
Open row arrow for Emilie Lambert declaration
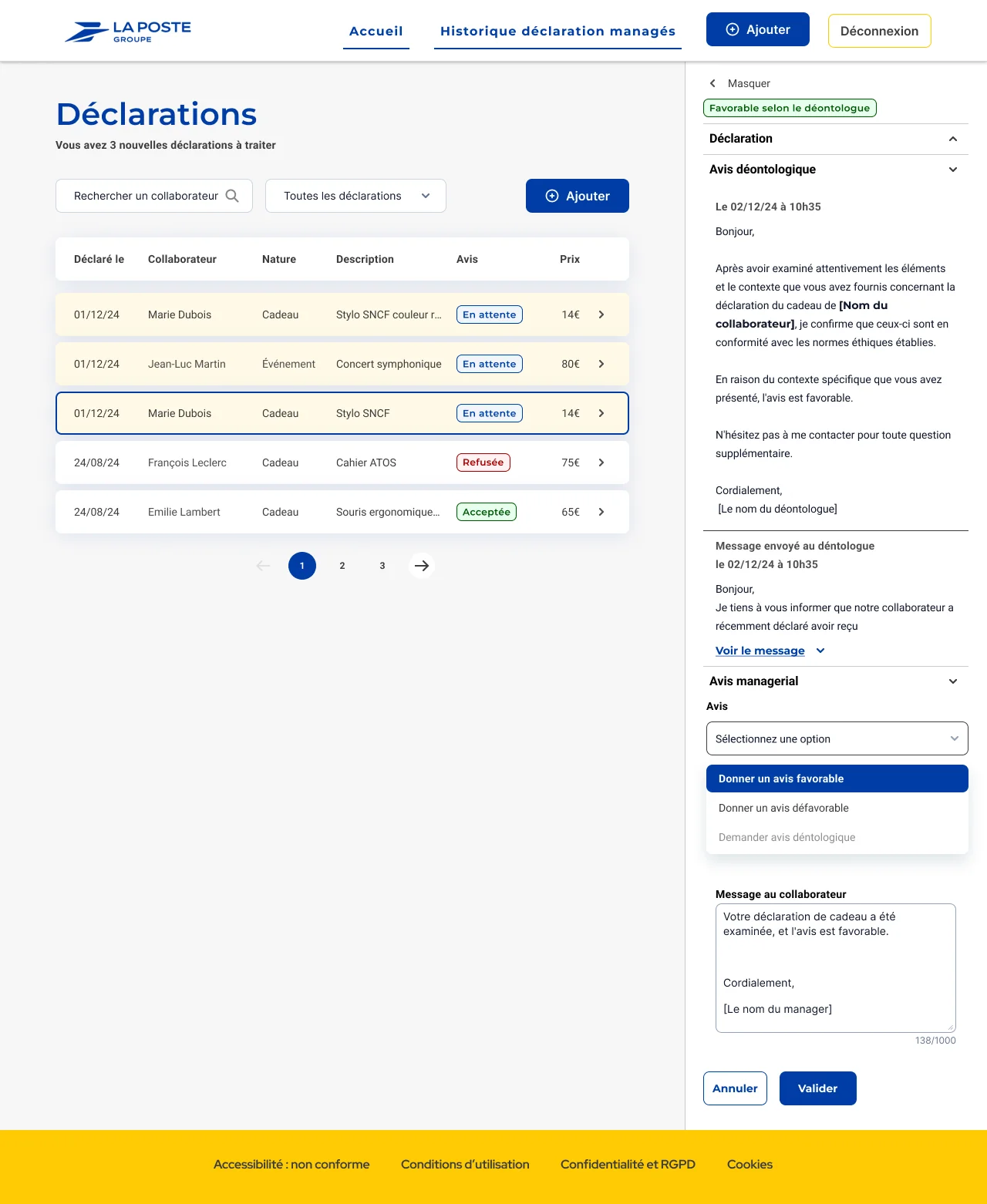click(601, 512)
